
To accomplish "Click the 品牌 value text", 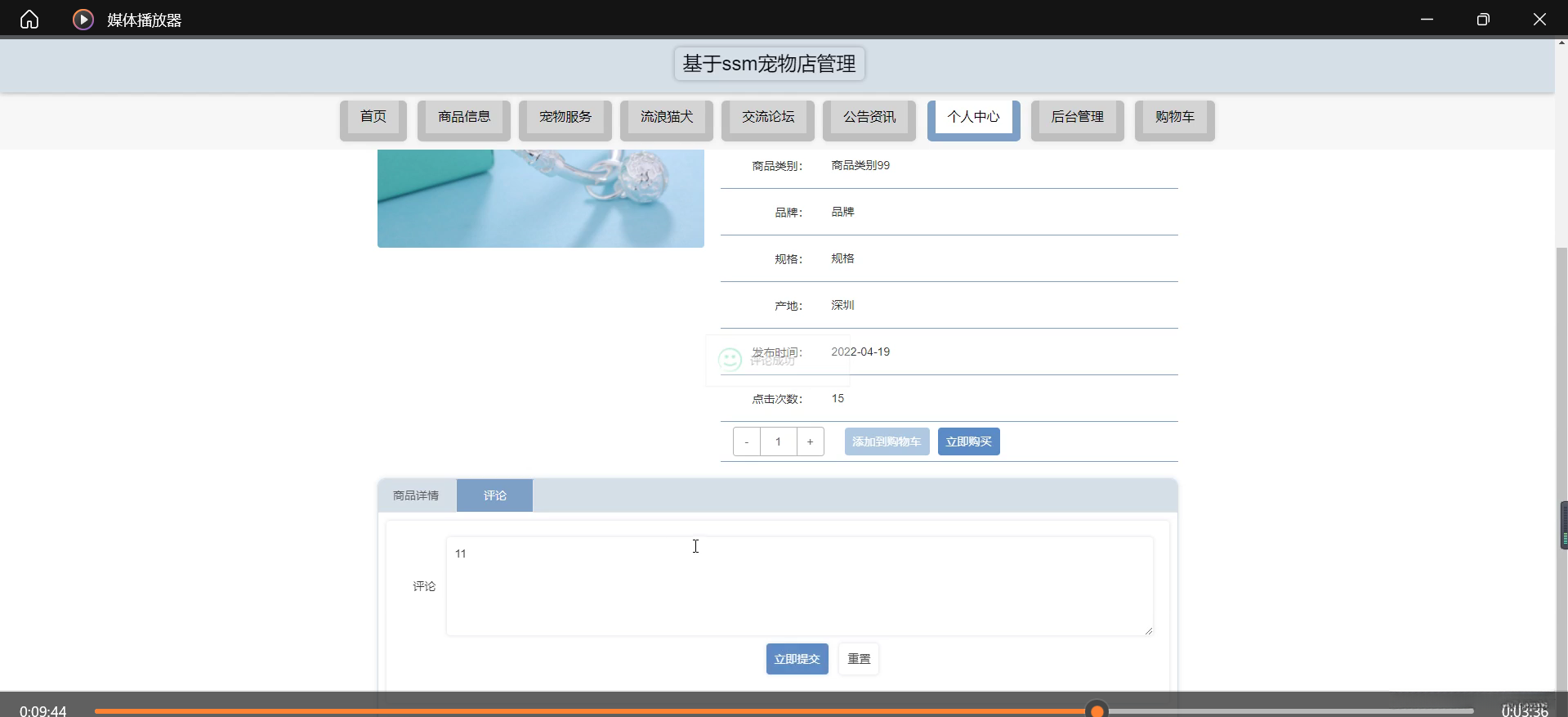I will (x=842, y=212).
